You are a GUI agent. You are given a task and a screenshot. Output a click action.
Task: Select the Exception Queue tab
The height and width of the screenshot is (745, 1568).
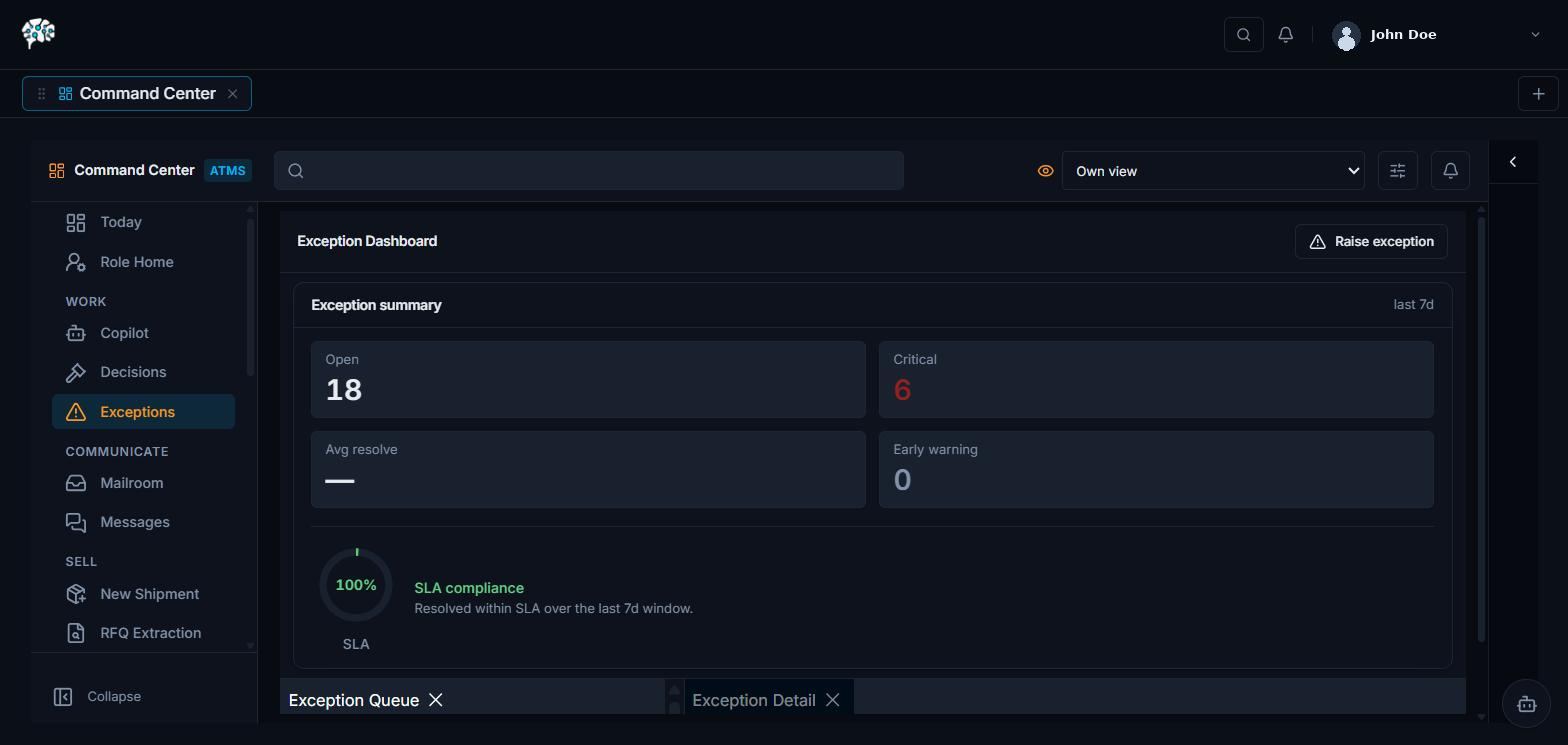[354, 700]
